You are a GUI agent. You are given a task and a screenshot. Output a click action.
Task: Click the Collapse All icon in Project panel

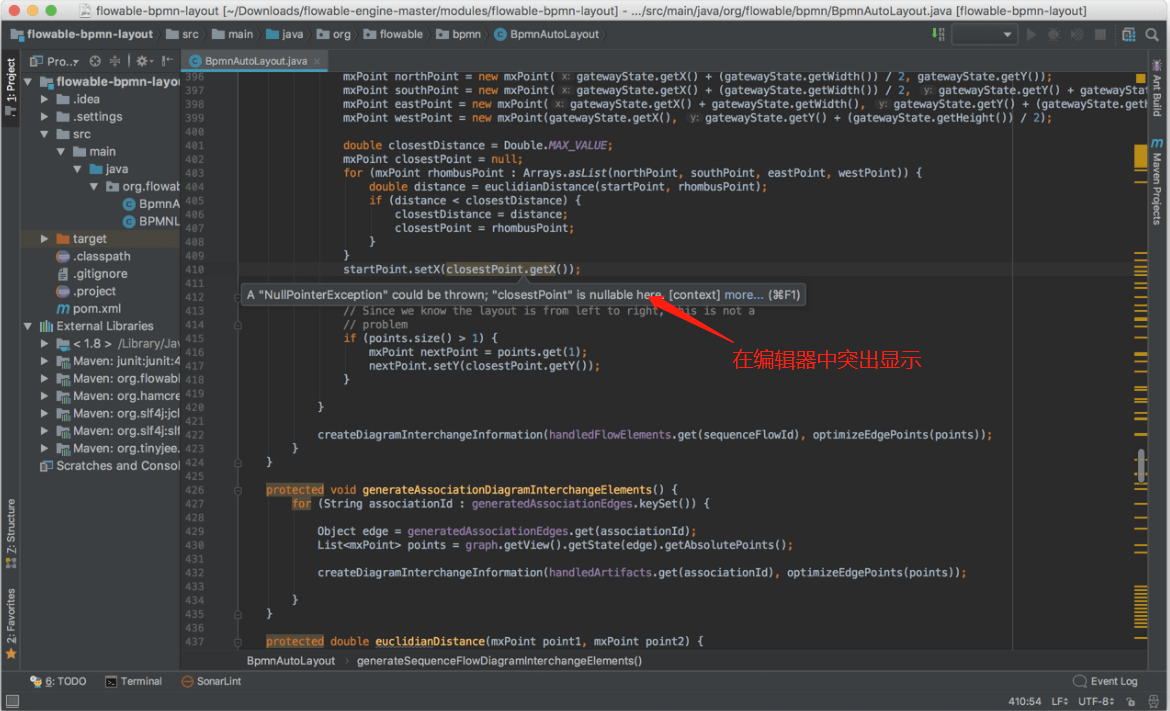tap(115, 61)
